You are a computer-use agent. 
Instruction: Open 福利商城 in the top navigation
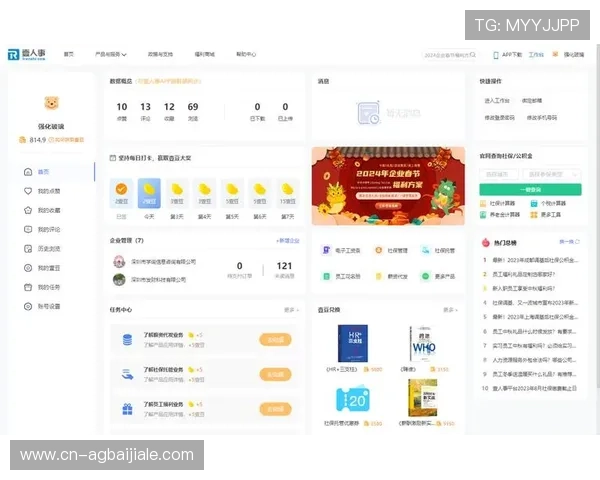pyautogui.click(x=205, y=54)
